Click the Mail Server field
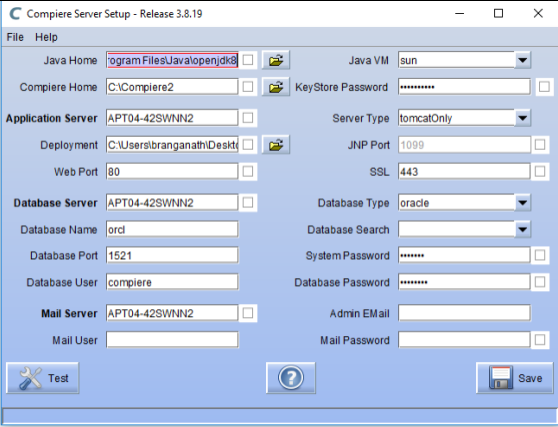The width and height of the screenshot is (558, 427). (172, 313)
